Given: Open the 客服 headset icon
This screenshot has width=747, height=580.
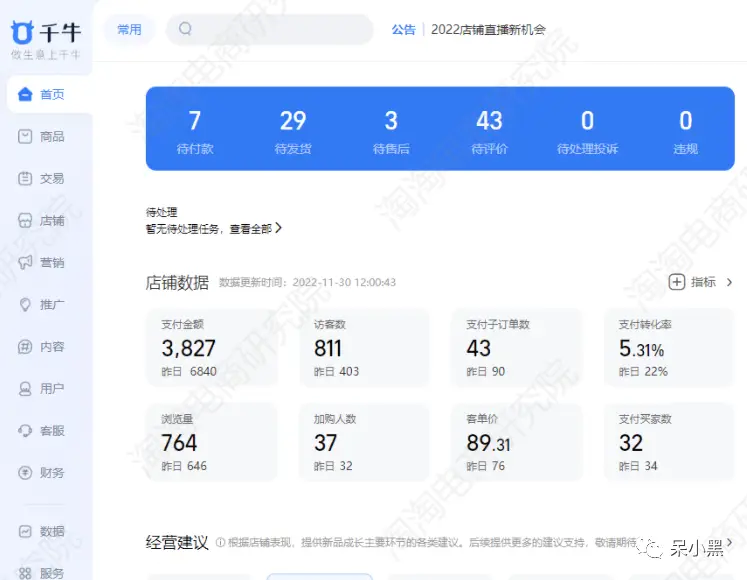Looking at the screenshot, I should tap(25, 430).
